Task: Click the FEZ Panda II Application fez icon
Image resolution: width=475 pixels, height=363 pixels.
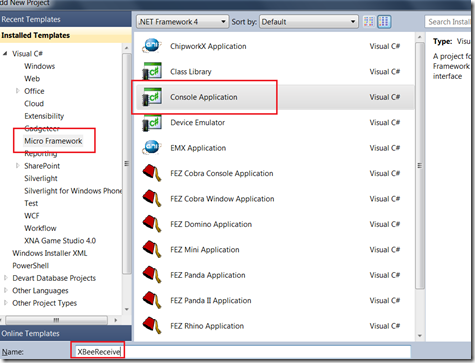Action: tap(152, 300)
